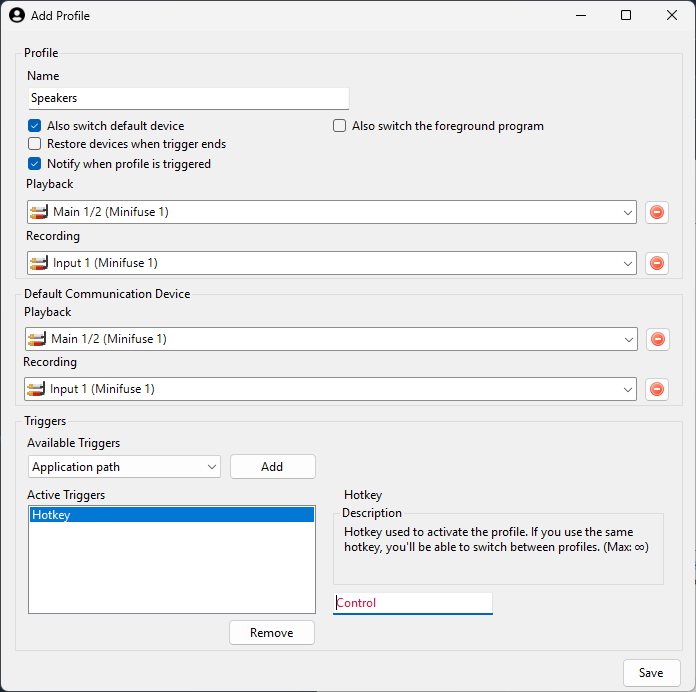The image size is (696, 692).
Task: Save the profile
Action: tap(651, 673)
